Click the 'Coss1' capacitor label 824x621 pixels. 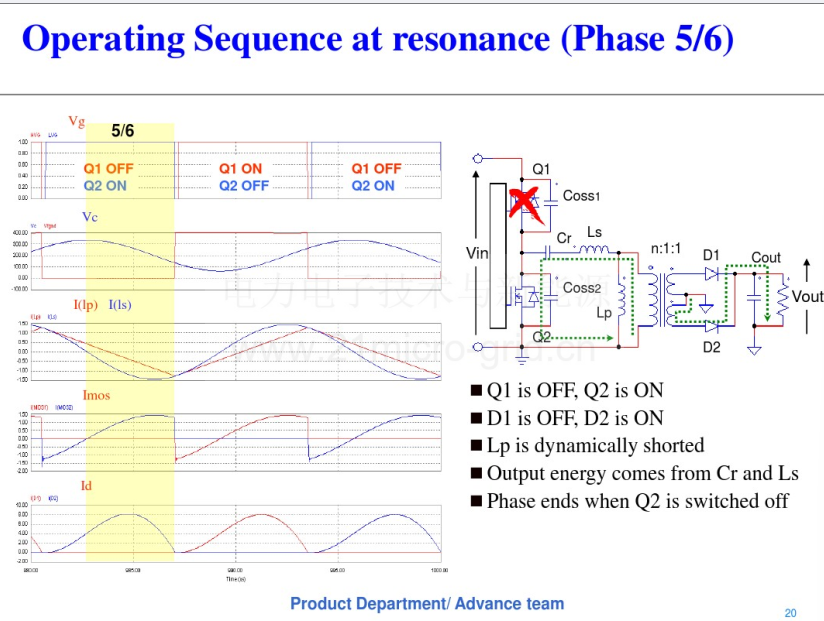(x=581, y=196)
